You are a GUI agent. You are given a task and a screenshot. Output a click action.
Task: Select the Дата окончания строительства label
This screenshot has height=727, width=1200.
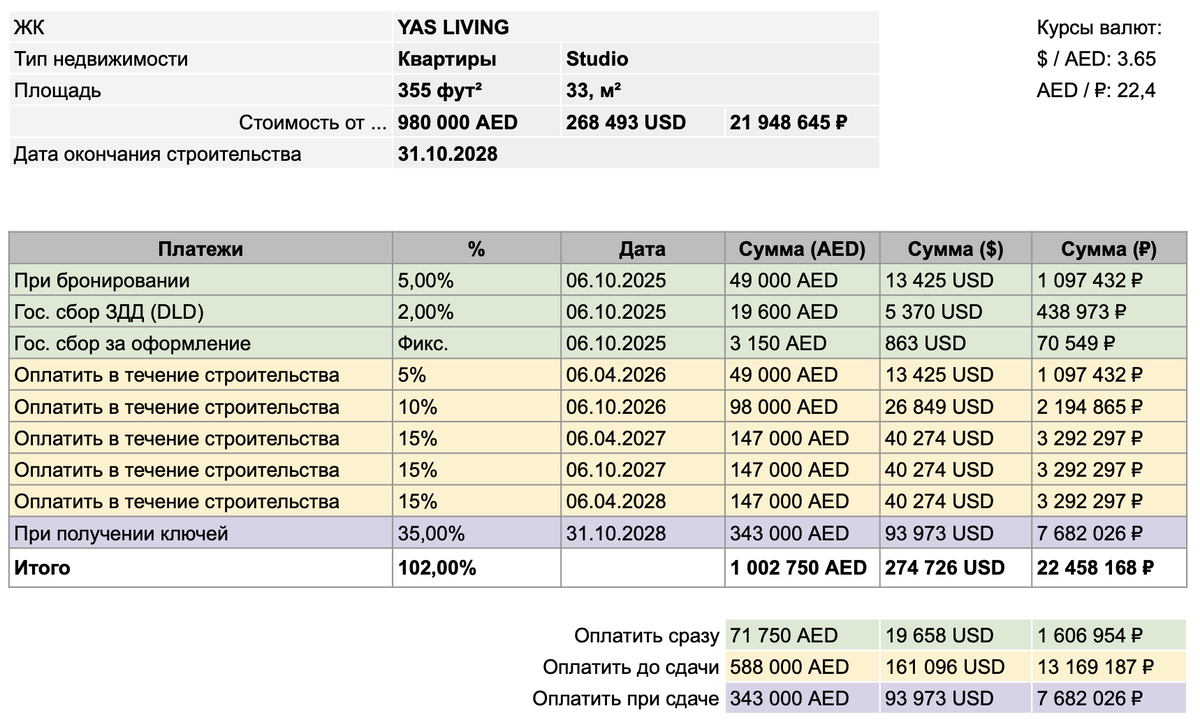[158, 154]
